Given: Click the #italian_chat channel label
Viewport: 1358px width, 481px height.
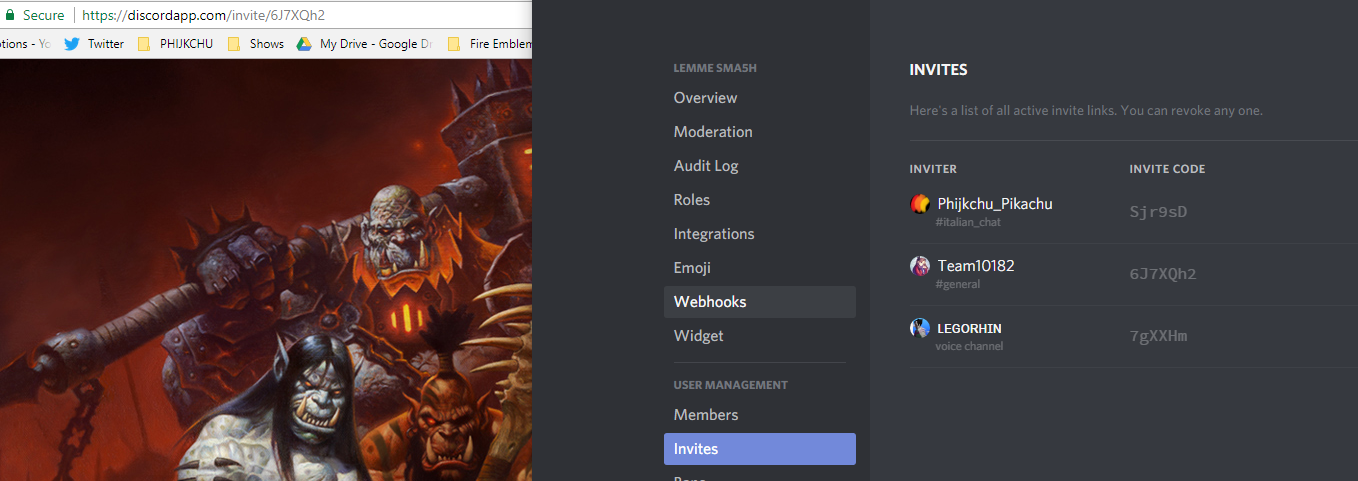Looking at the screenshot, I should [x=968, y=222].
